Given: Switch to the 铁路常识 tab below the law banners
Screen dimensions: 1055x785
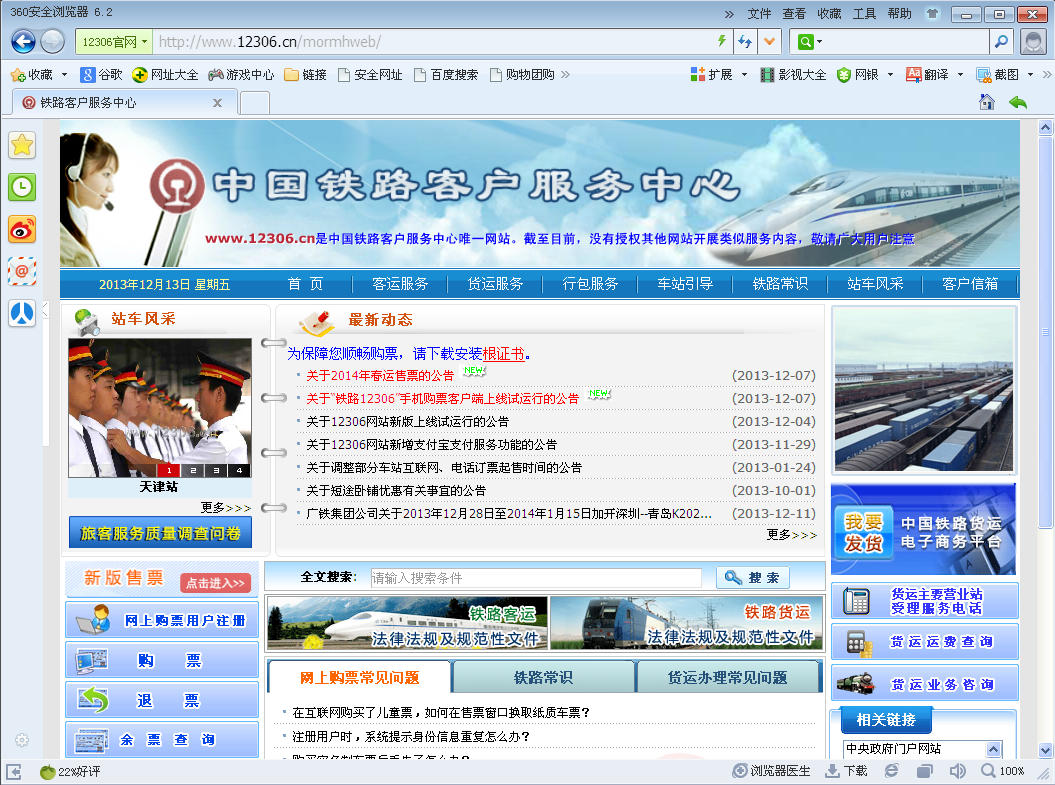Looking at the screenshot, I should tap(543, 677).
